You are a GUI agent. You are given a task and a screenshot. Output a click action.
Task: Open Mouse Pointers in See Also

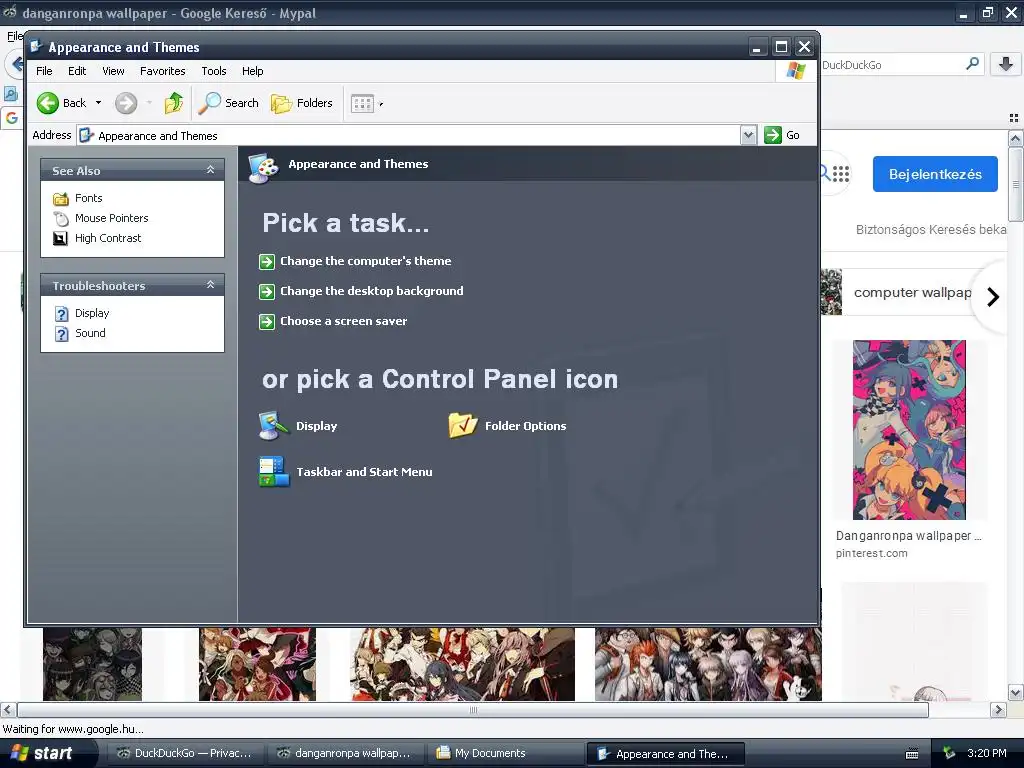click(111, 218)
